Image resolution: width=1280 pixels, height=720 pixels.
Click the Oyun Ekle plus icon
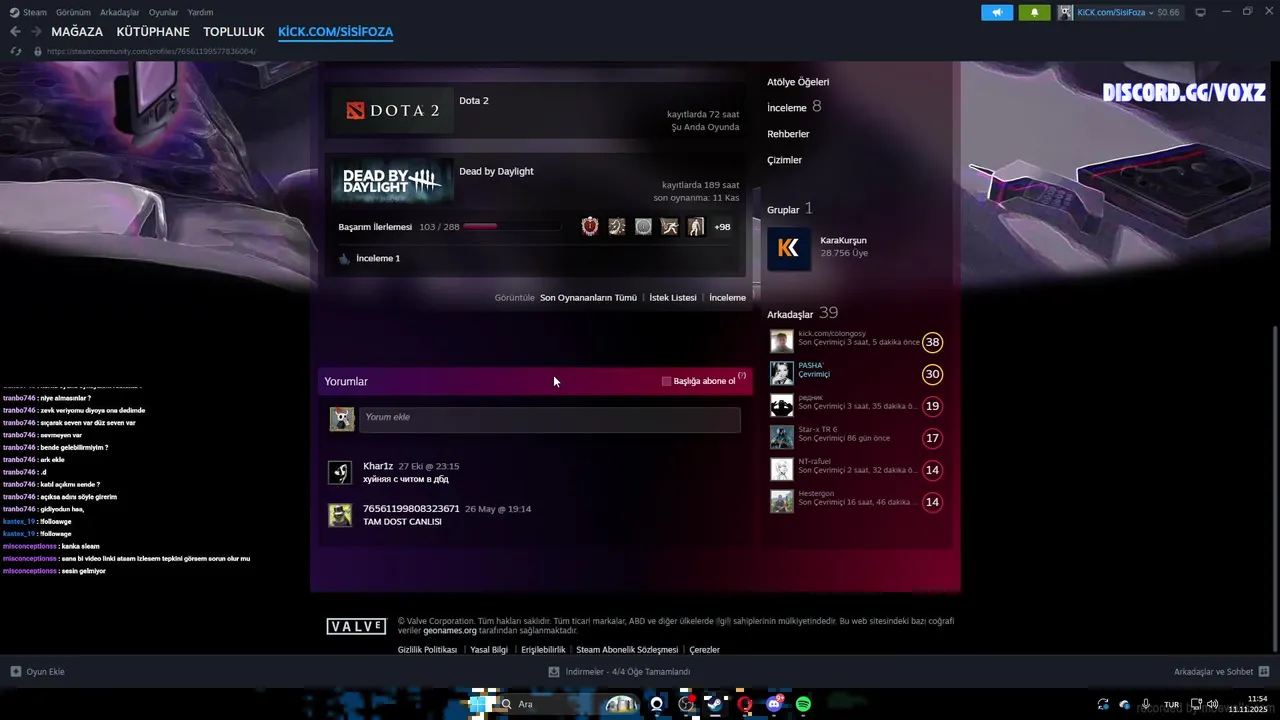tap(16, 671)
